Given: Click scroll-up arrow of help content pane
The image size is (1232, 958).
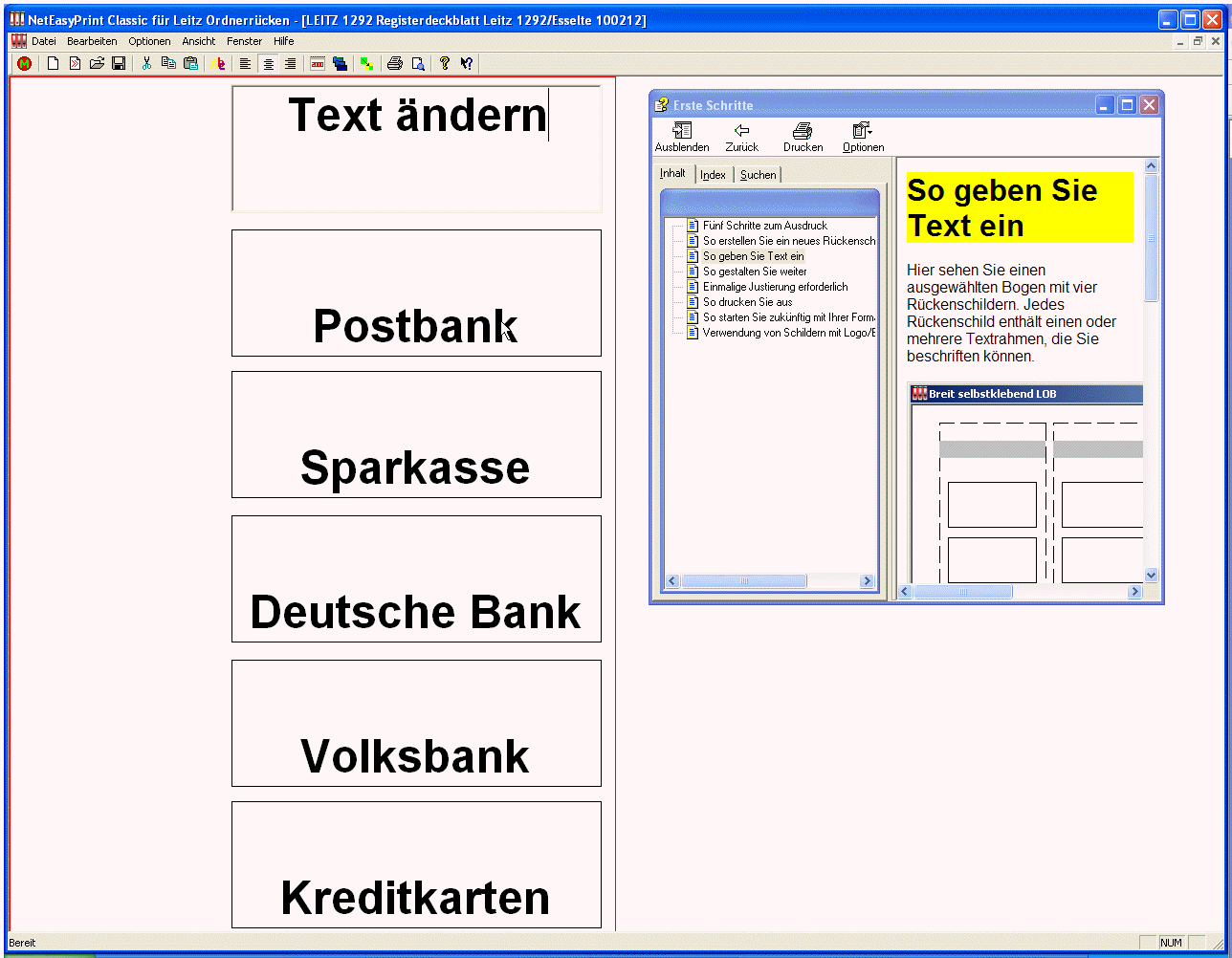Looking at the screenshot, I should click(1151, 166).
